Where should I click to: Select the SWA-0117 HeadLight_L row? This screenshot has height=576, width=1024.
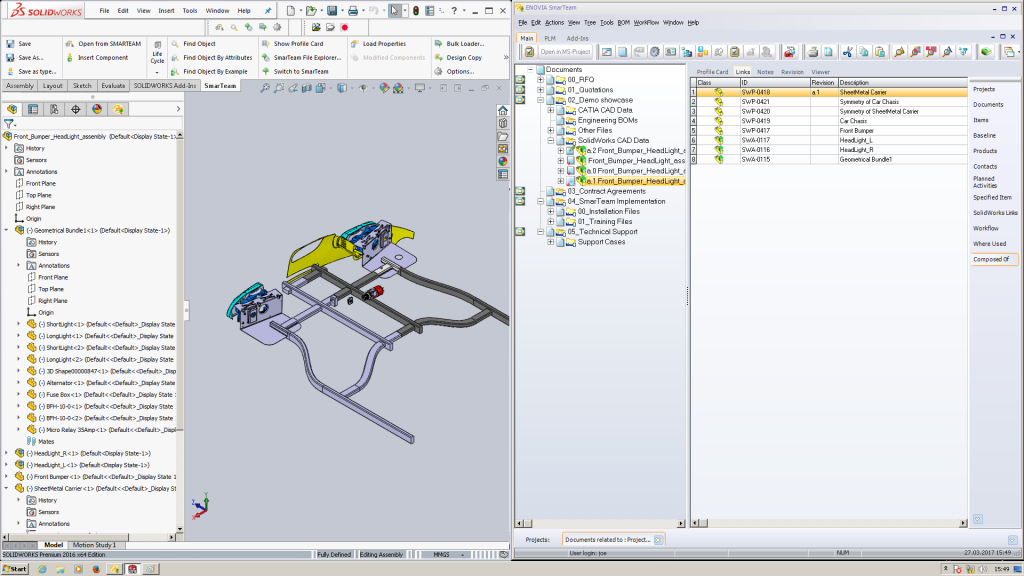pyautogui.click(x=829, y=140)
